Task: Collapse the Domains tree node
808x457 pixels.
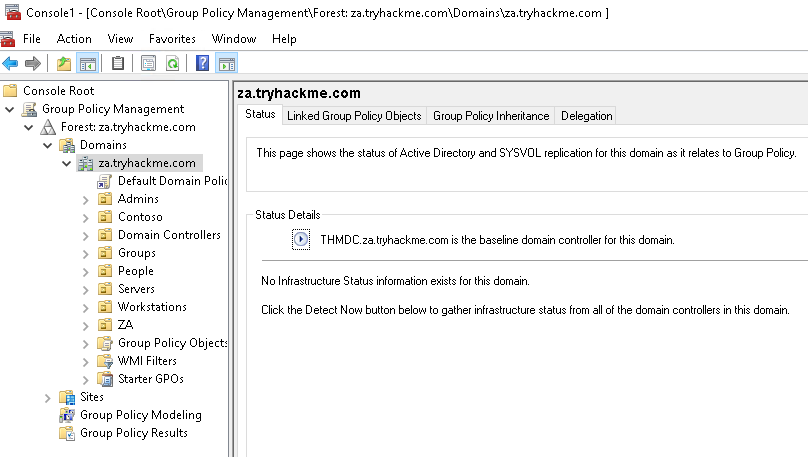Action: coord(48,145)
